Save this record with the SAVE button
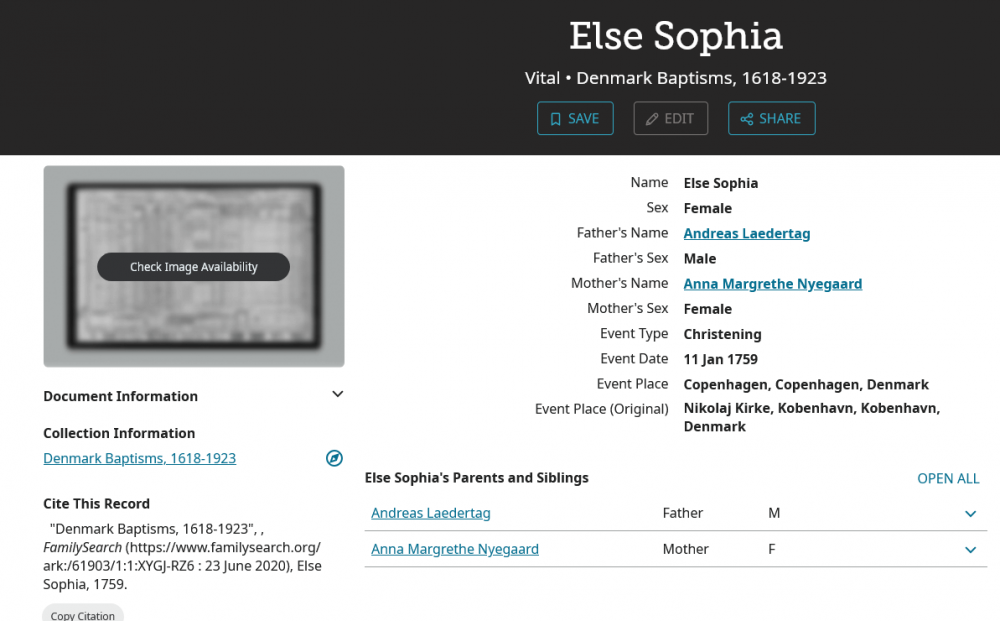The height and width of the screenshot is (621, 1000). coord(575,118)
